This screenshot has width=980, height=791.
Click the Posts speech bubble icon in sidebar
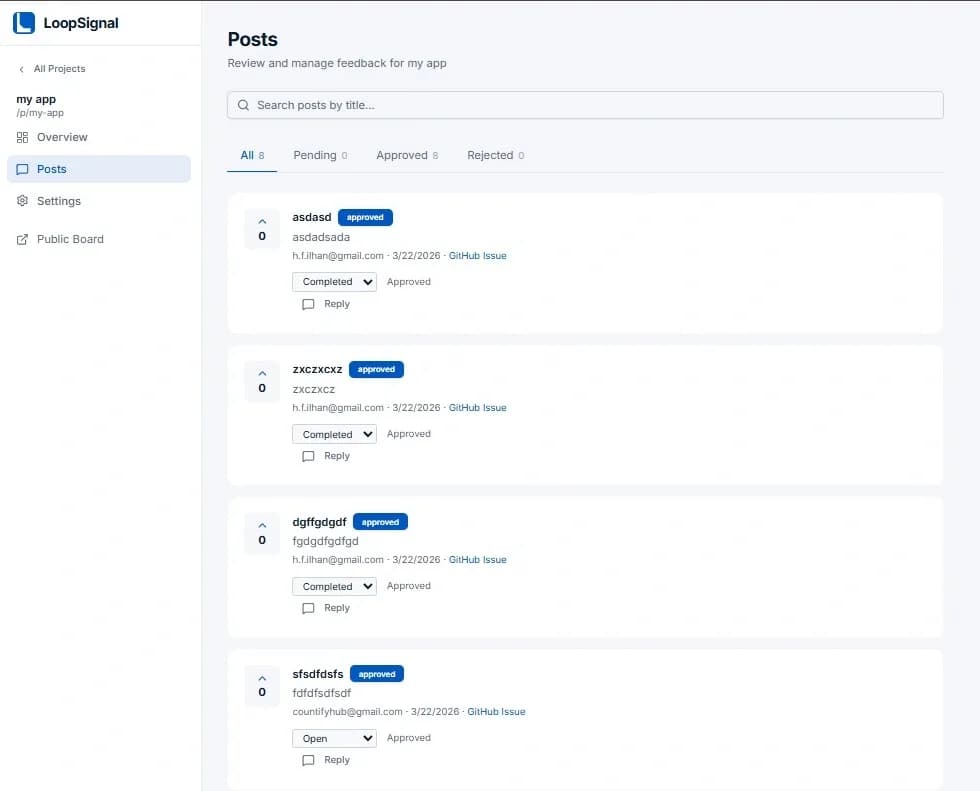[22, 169]
